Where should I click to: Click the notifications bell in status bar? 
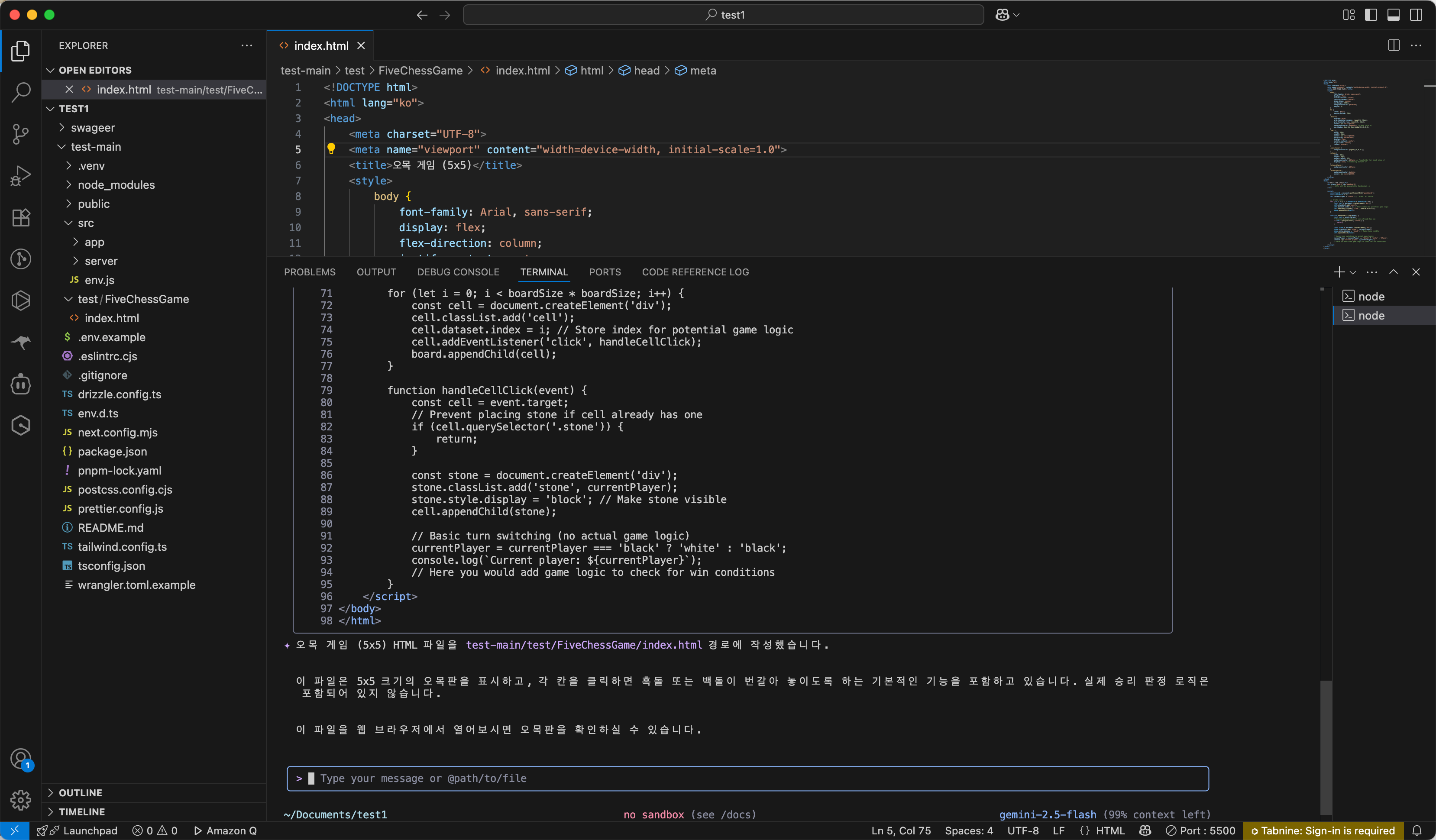click(1417, 830)
